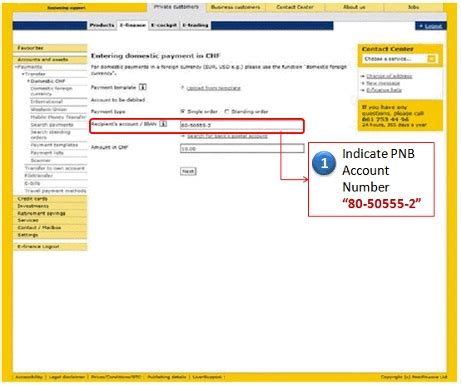
Task: Select Transfer to own account in the sidebar
Action: click(x=55, y=168)
